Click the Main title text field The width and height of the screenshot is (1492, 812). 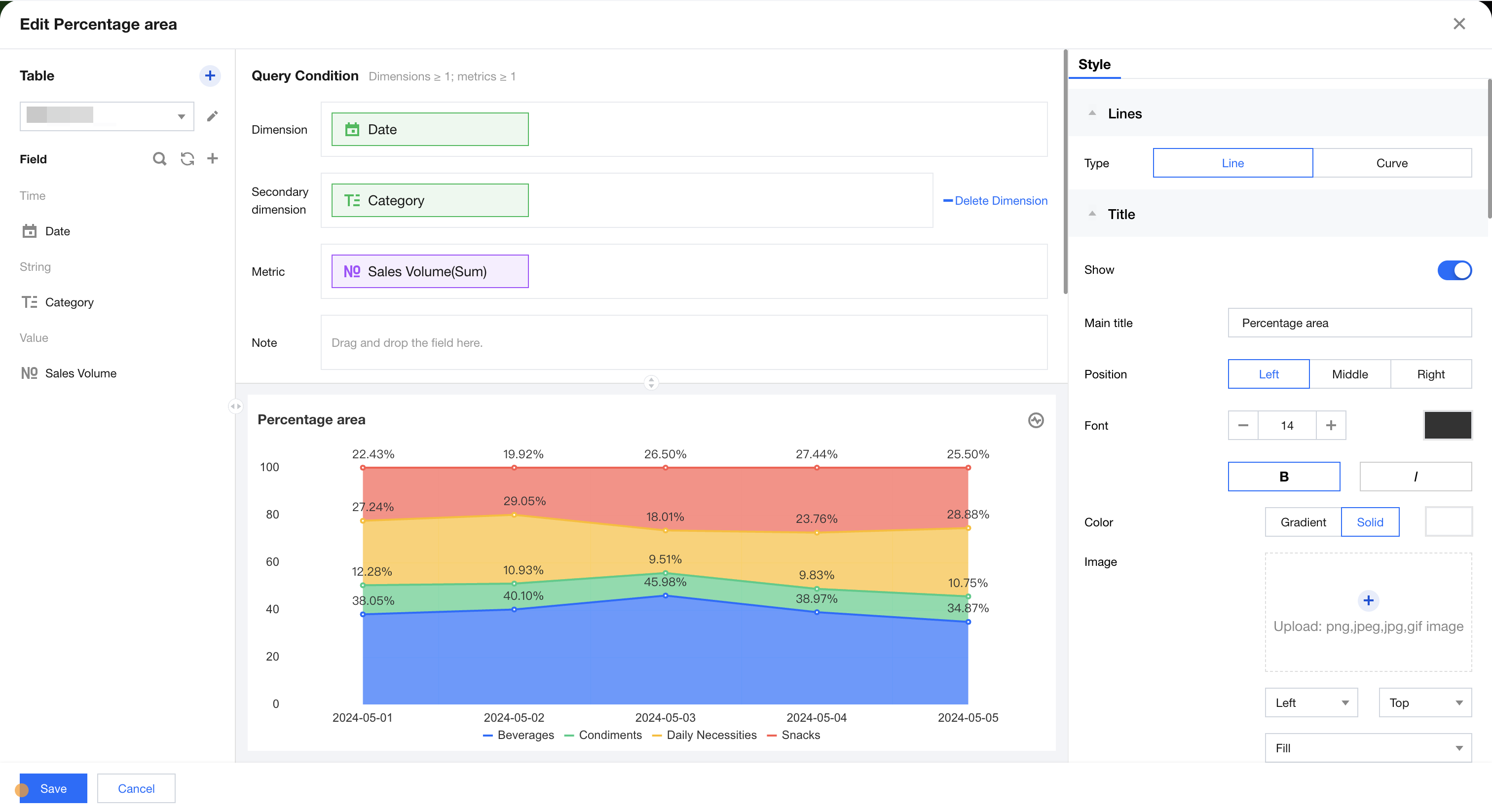pos(1349,323)
